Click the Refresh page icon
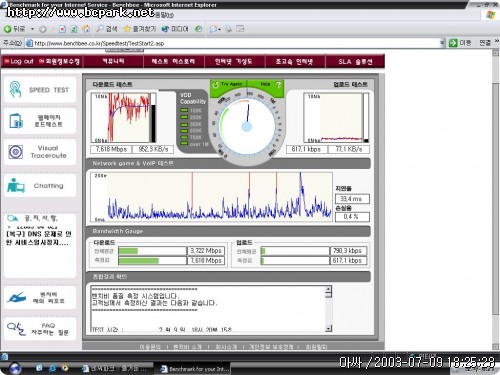Screen dimensions: 500x375 tap(74, 29)
